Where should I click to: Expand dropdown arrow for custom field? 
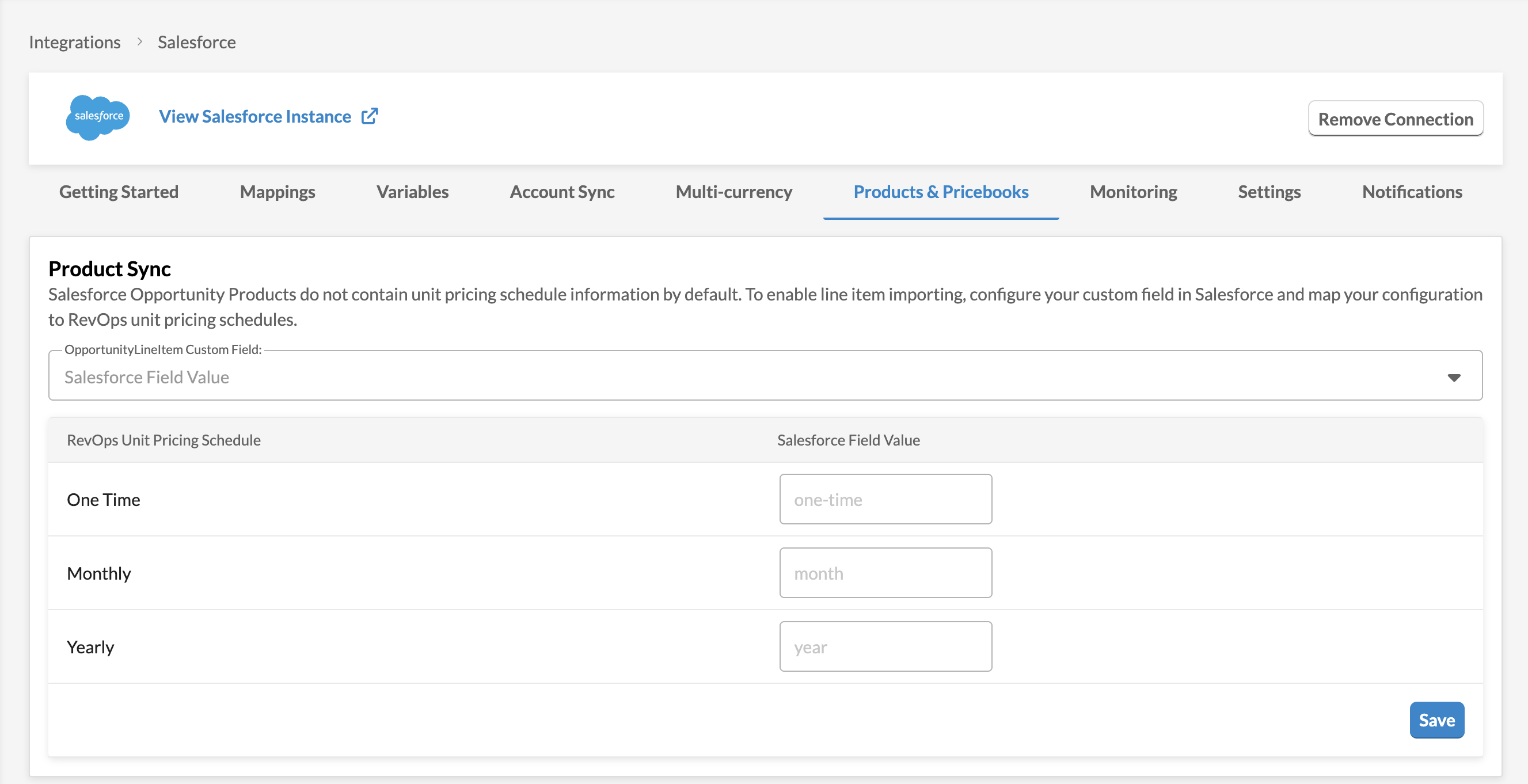coord(1453,377)
